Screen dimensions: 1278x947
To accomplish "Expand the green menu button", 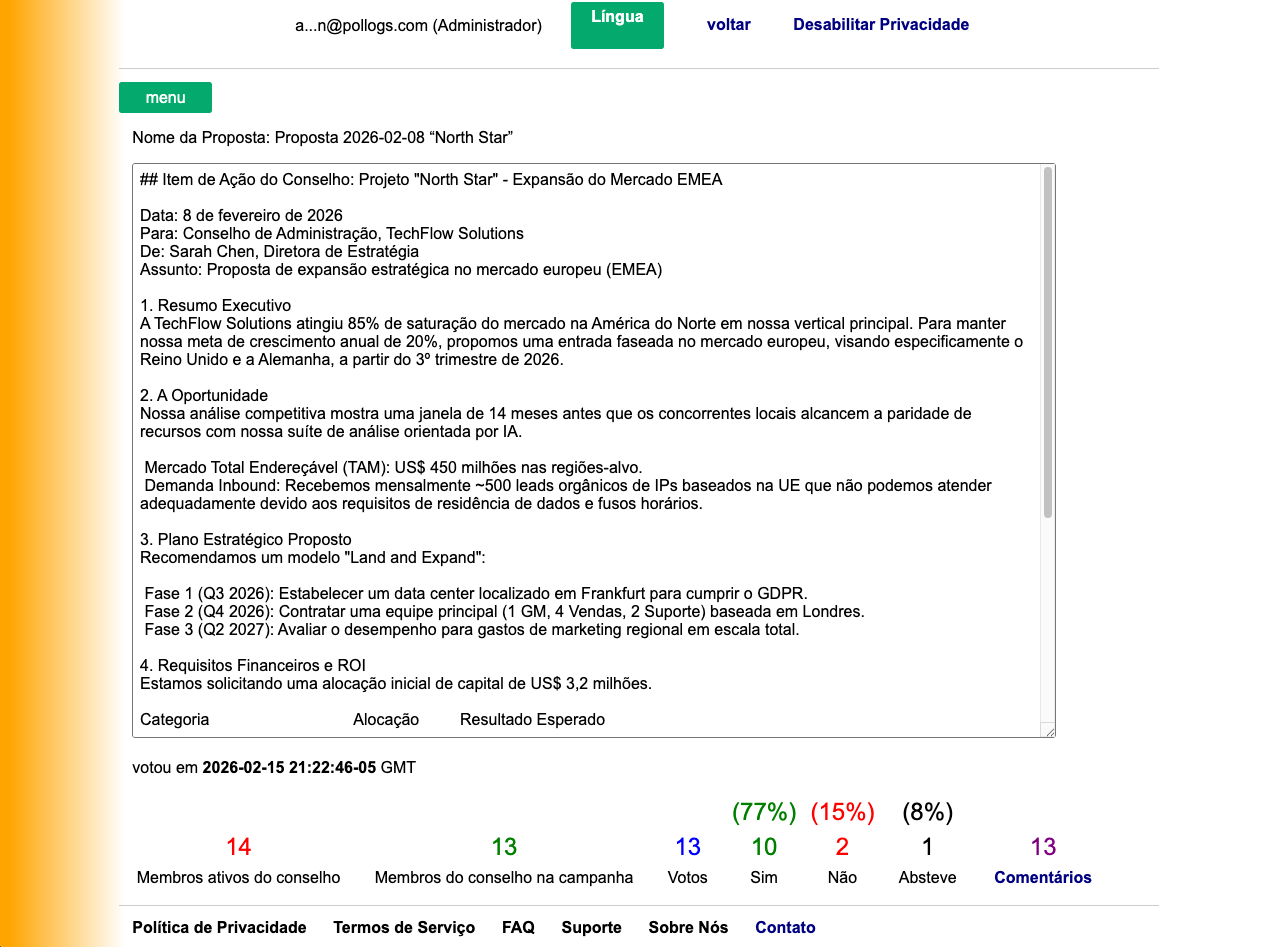I will [165, 98].
